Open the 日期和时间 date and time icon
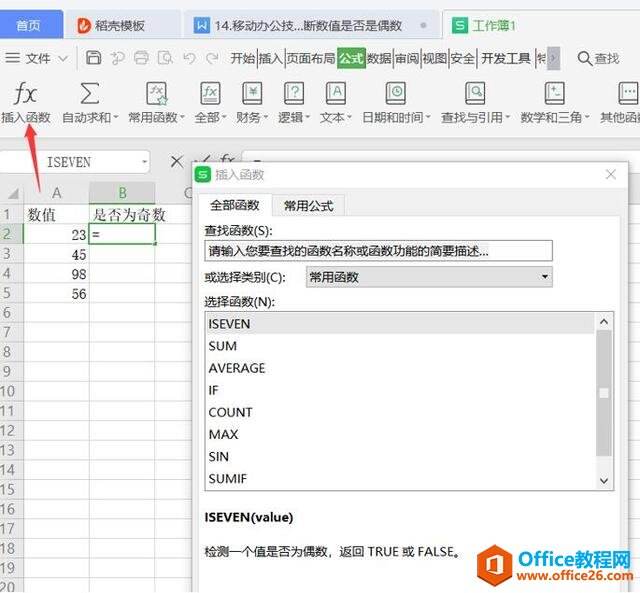The image size is (640, 593). click(396, 93)
